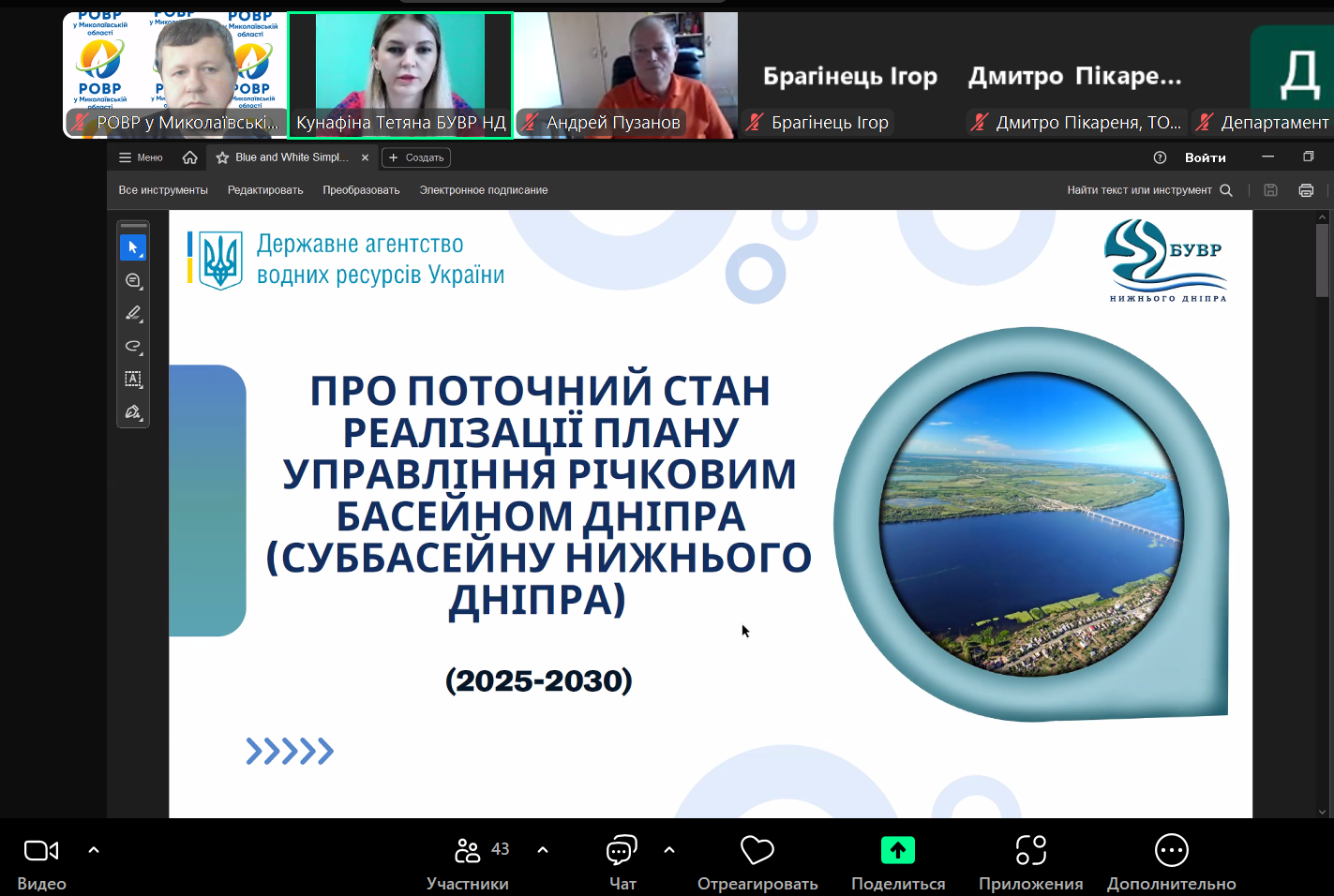1334x896 pixels.
Task: Click Державне агентство водних ресурсів text
Action: (x=381, y=260)
